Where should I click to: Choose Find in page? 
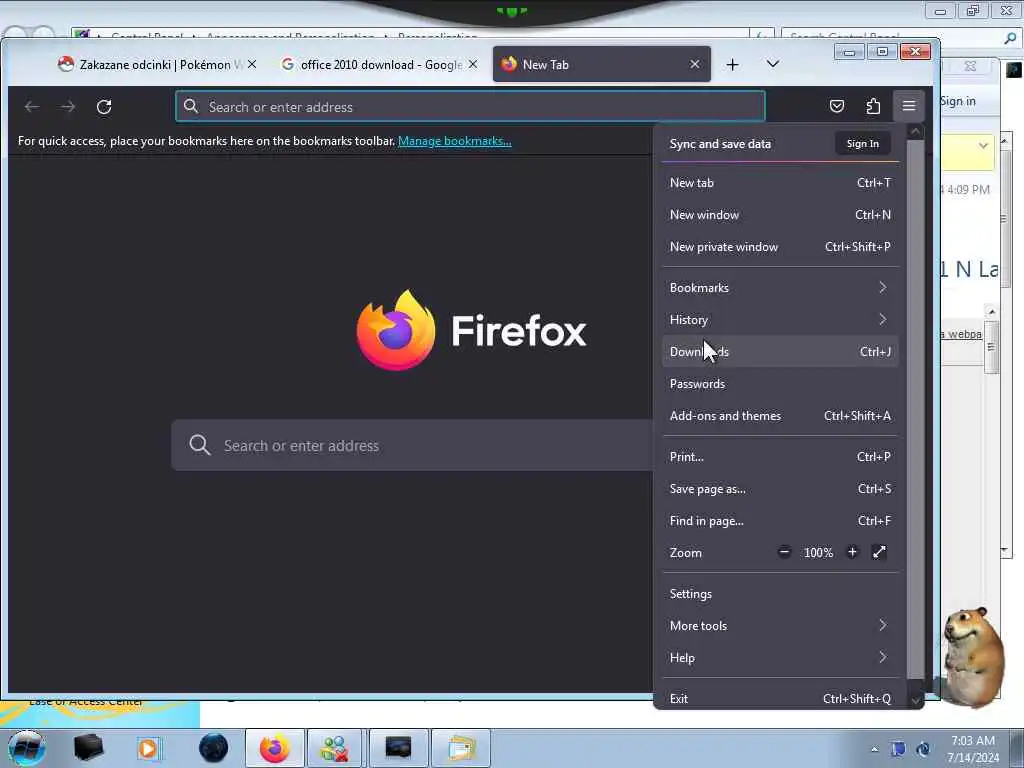point(780,520)
